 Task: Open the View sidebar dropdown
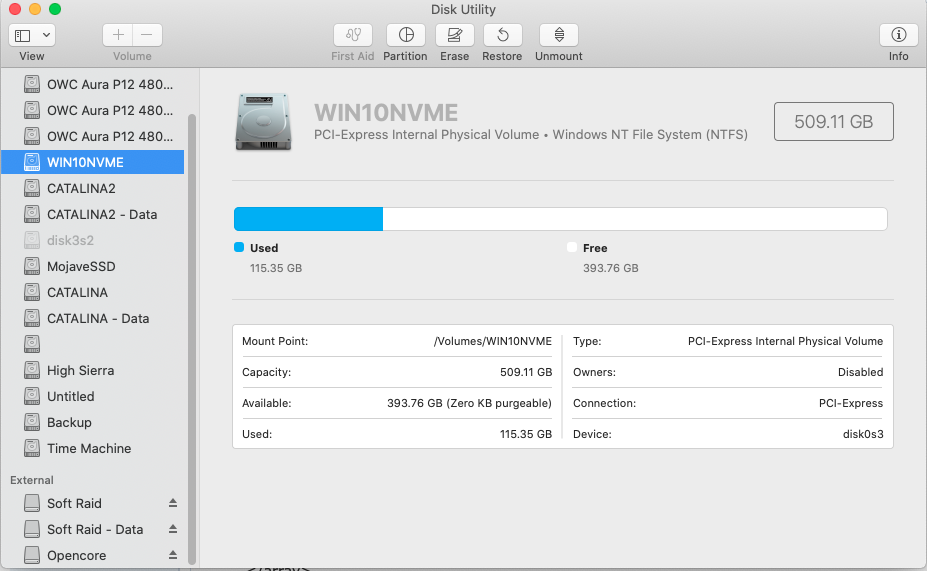pyautogui.click(x=32, y=35)
